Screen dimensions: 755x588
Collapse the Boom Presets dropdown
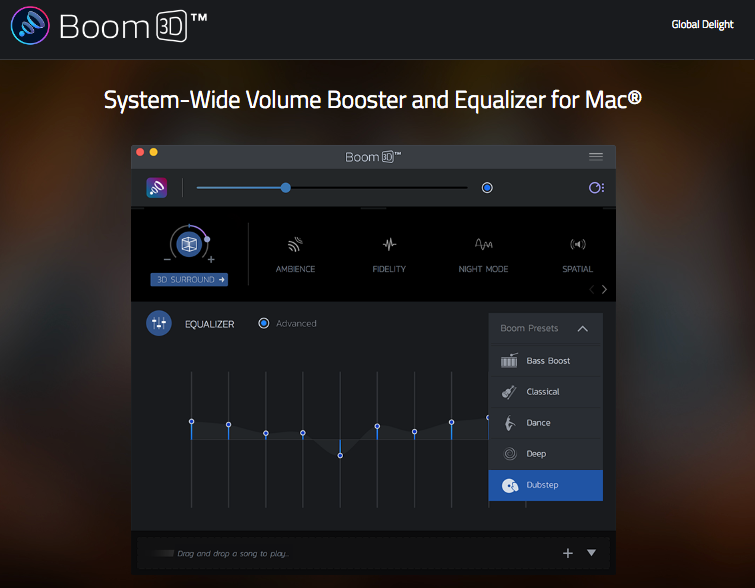582,328
